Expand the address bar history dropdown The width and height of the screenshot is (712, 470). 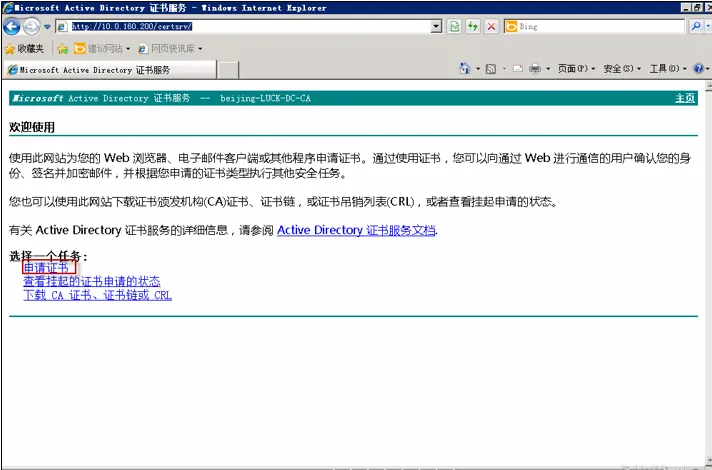coord(436,26)
